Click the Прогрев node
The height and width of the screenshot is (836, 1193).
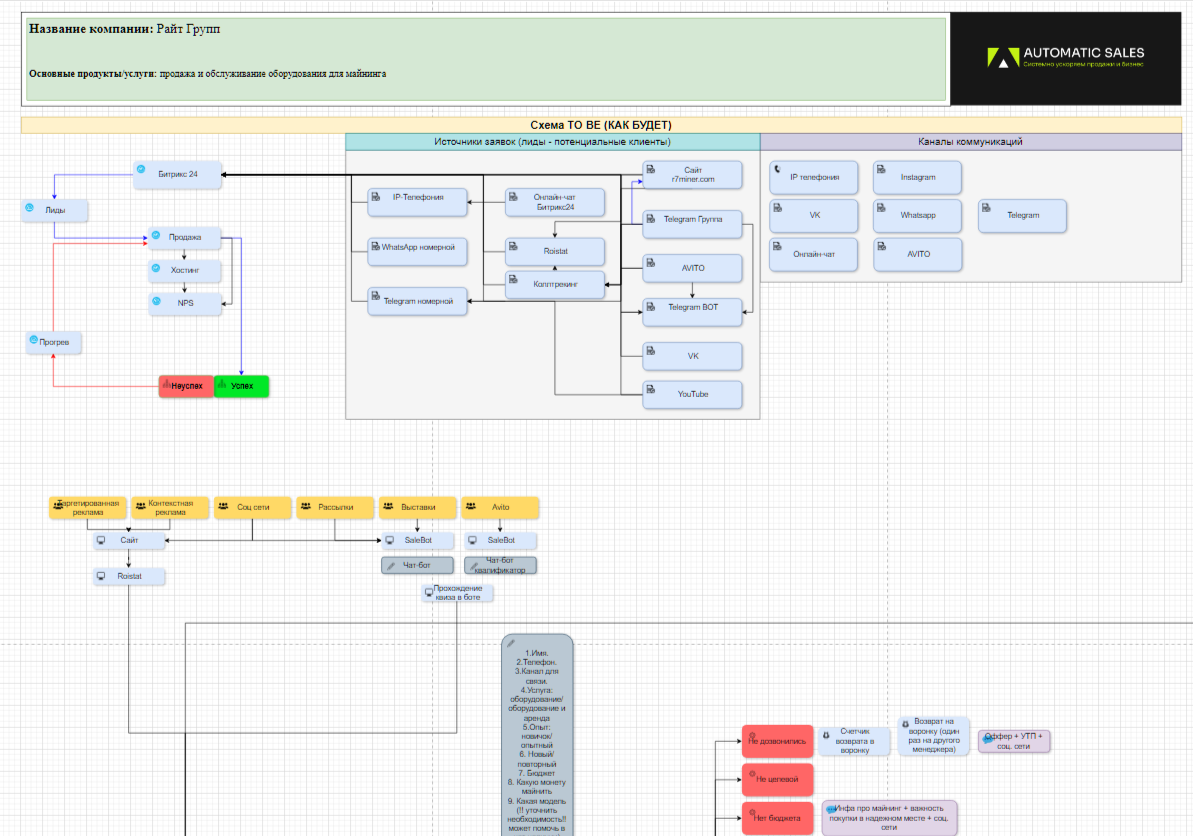(x=54, y=342)
